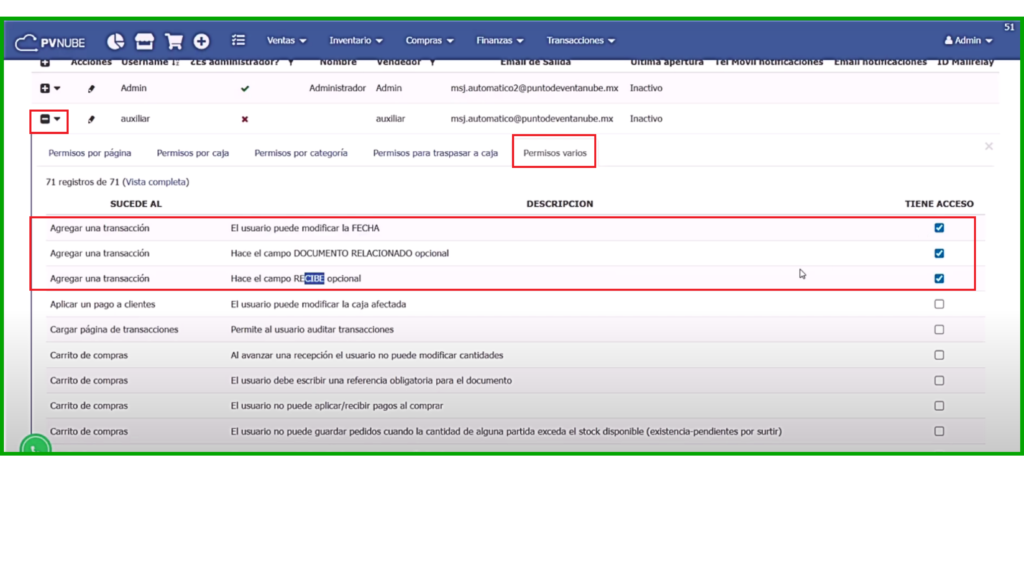The image size is (1024, 576).
Task: Open the Admin user account dropdown
Action: click(968, 41)
